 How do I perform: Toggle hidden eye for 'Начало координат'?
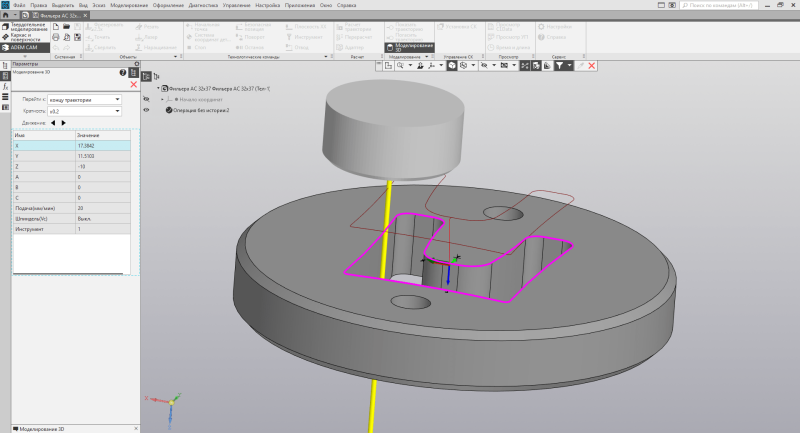coord(147,99)
